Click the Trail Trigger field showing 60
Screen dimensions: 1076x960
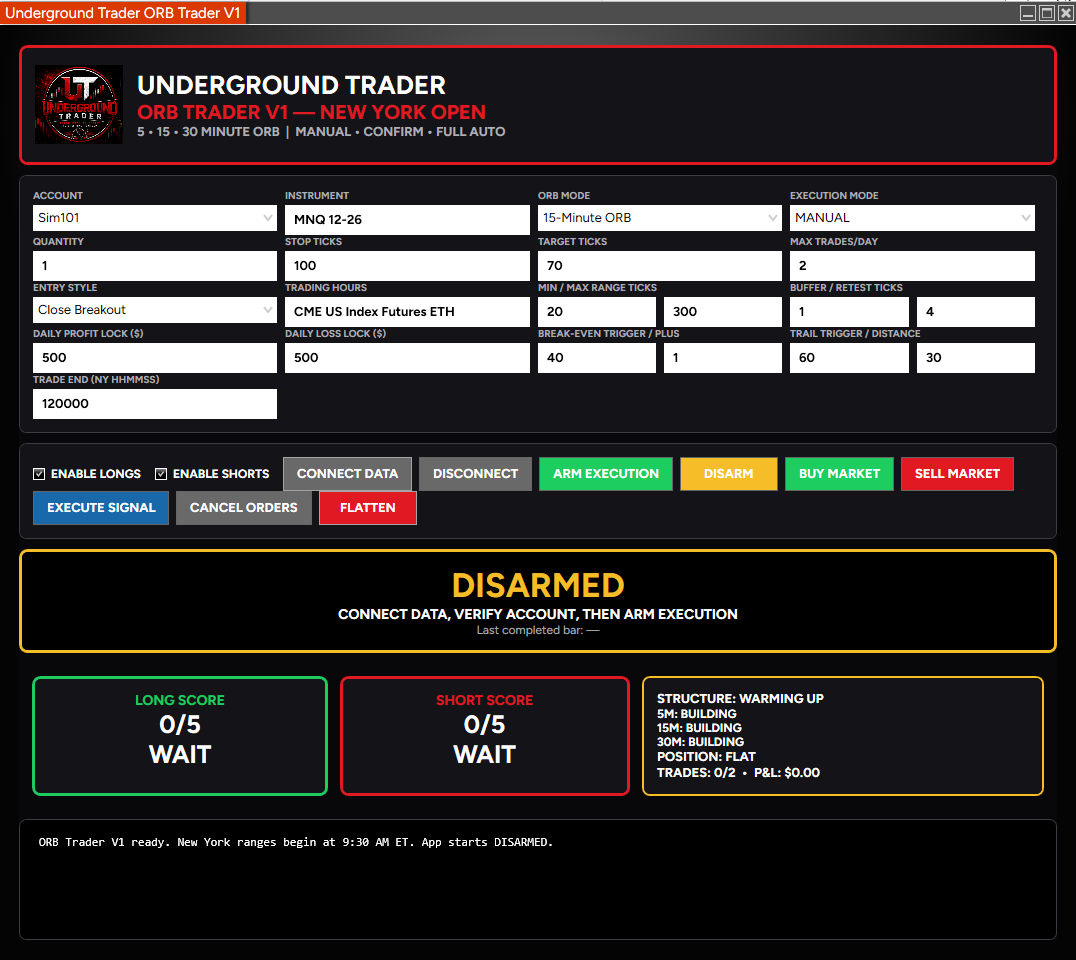[849, 358]
